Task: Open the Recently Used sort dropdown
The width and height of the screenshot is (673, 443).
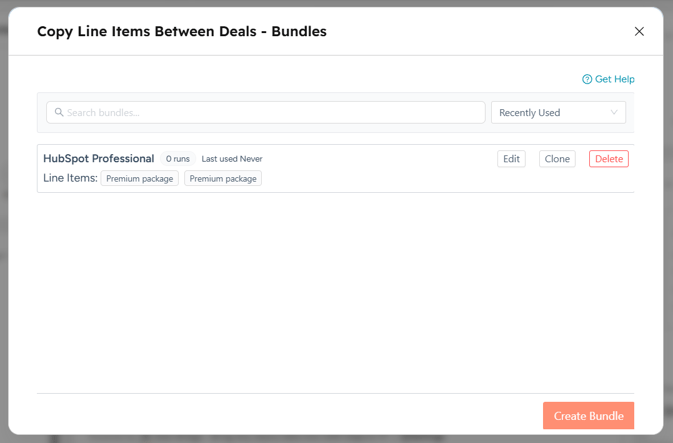Action: click(x=558, y=112)
